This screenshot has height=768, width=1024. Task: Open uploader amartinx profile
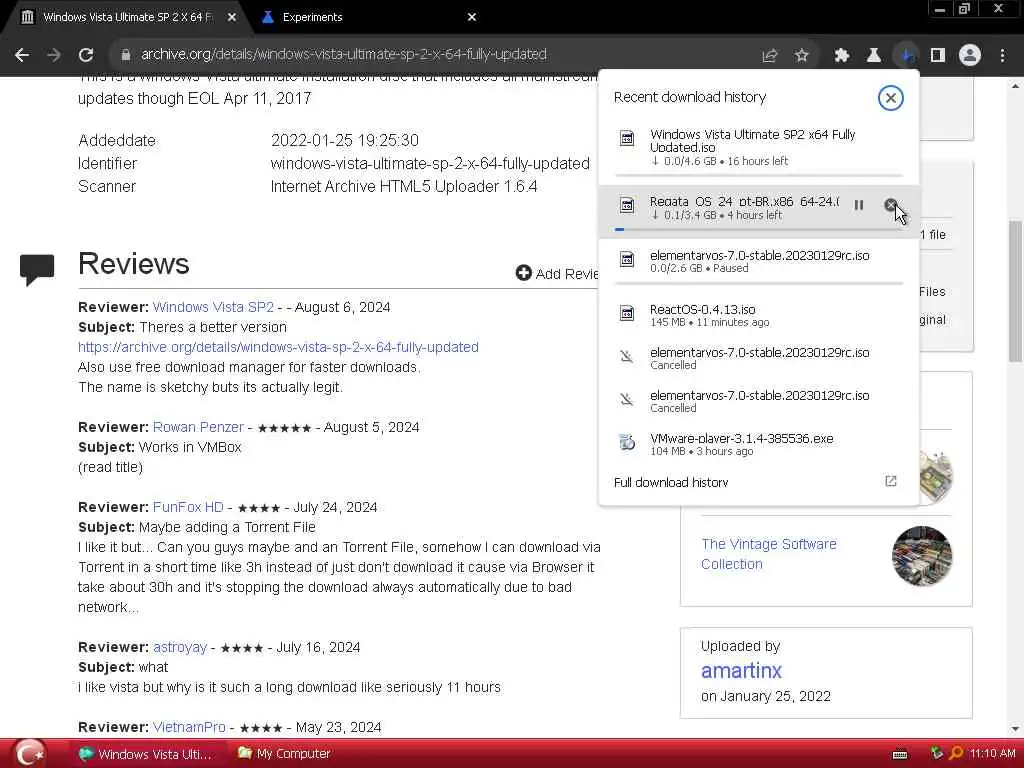[741, 671]
